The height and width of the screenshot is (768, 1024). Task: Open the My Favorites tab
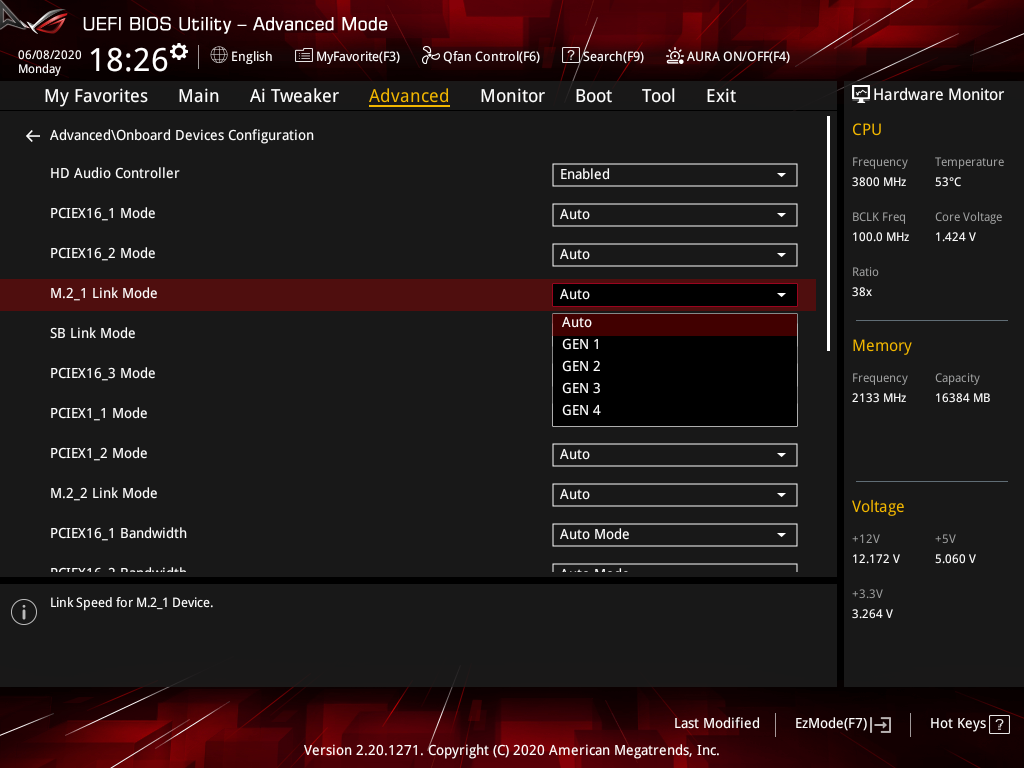point(96,96)
